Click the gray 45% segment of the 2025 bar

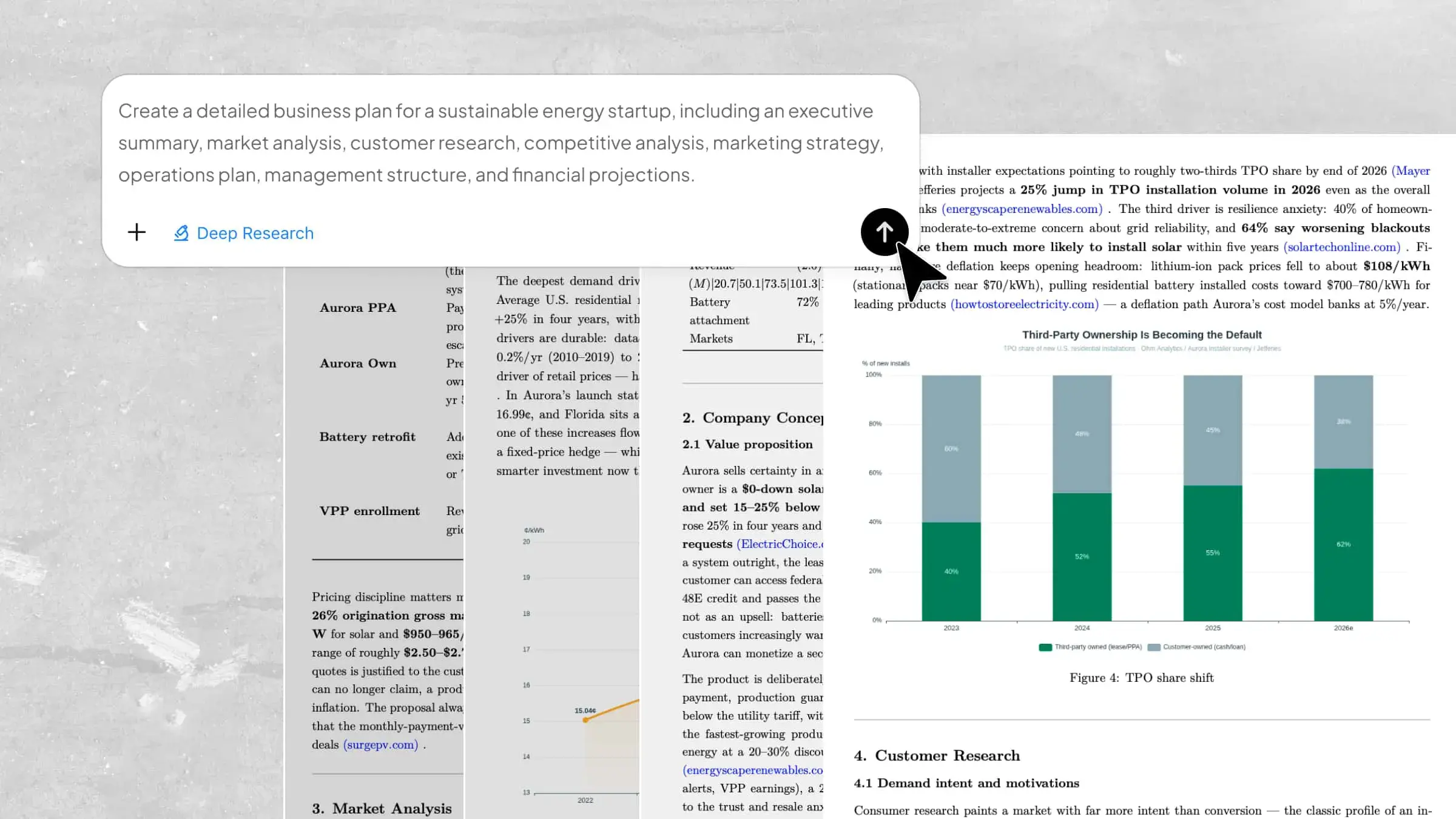click(x=1213, y=431)
